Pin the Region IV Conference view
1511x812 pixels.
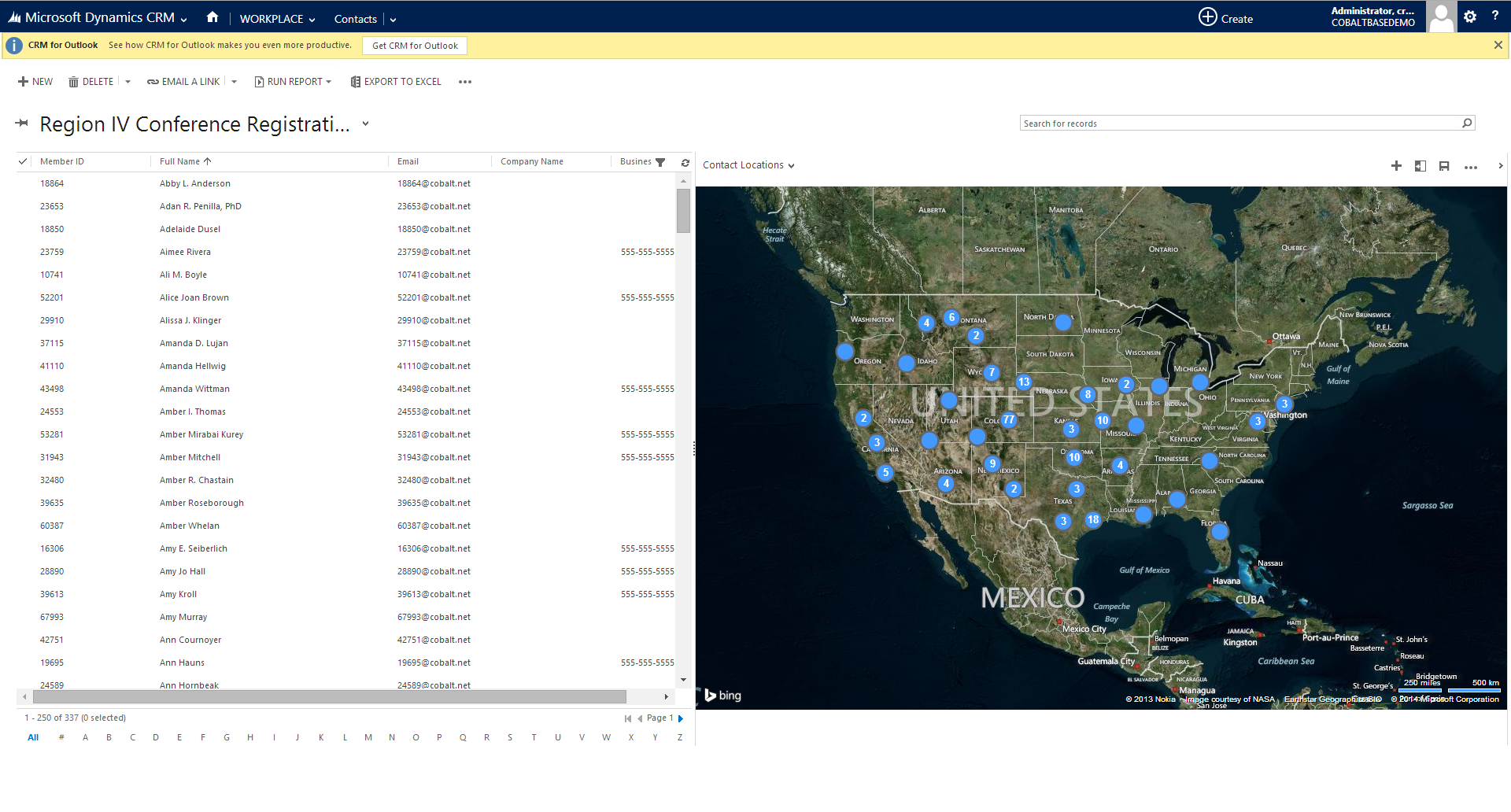tap(23, 123)
